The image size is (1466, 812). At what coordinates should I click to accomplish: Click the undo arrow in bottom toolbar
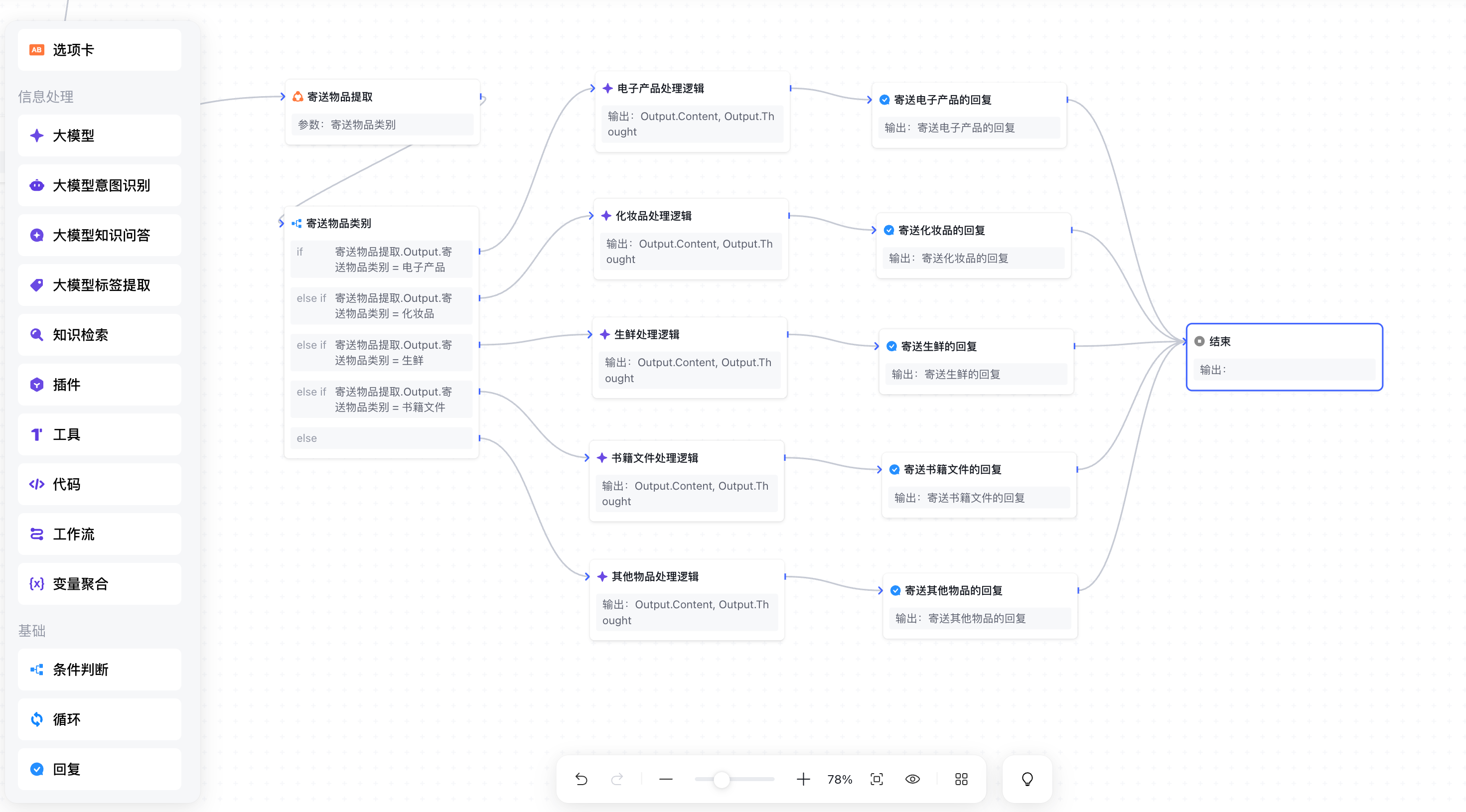pos(581,779)
